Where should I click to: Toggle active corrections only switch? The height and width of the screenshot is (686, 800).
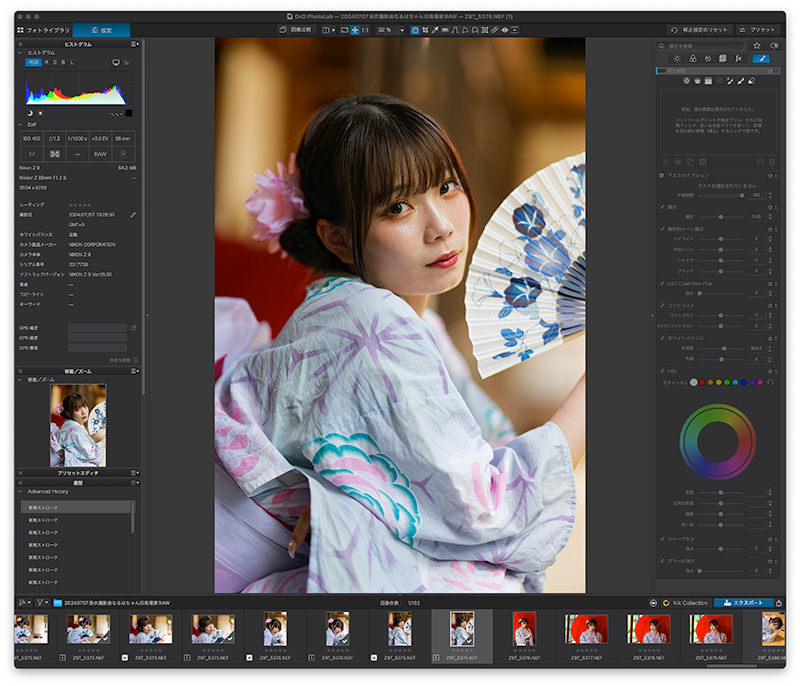pyautogui.click(x=774, y=46)
